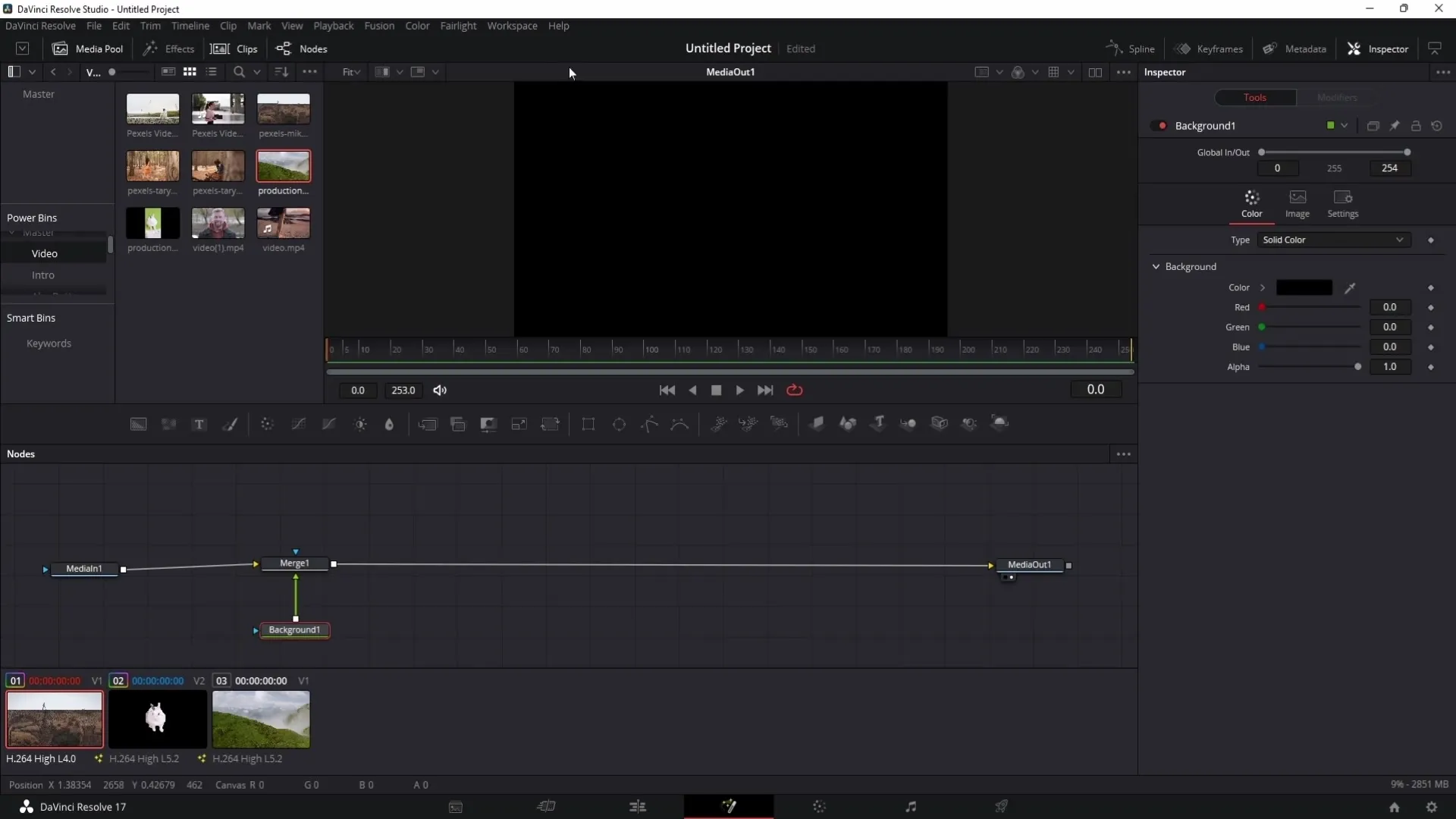Click the Video power bin item
1456x819 pixels.
45,253
